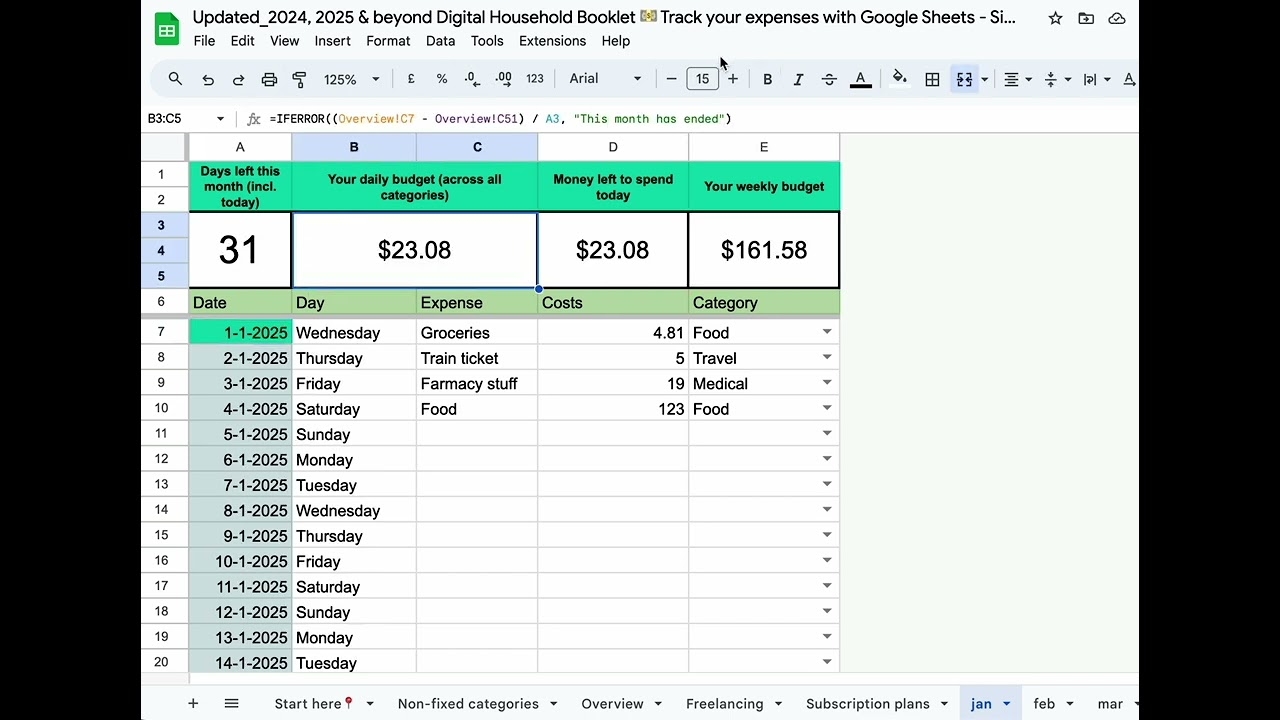Open the Format menu

(388, 41)
